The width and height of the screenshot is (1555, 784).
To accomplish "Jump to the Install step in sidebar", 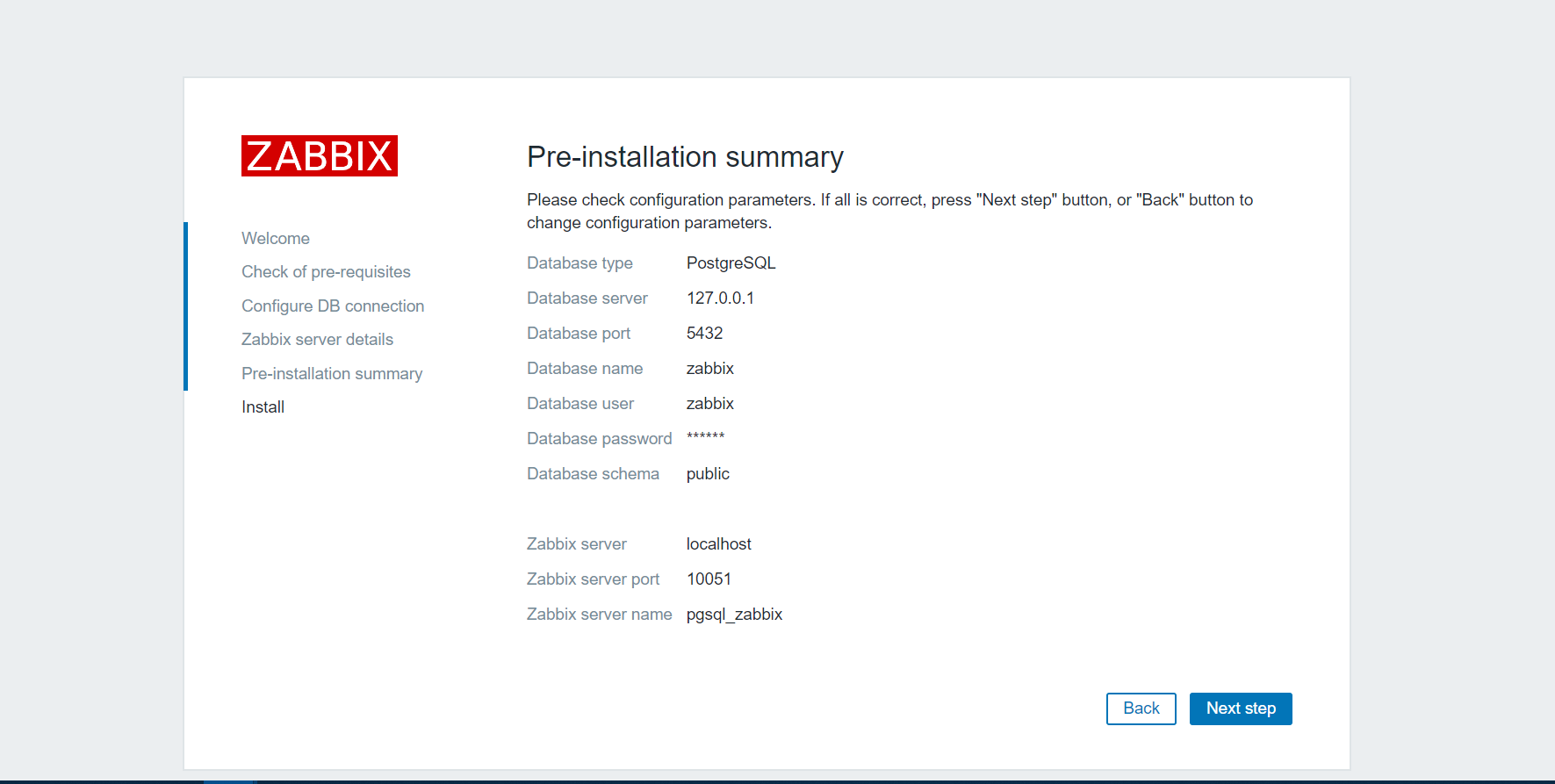I will click(x=263, y=407).
